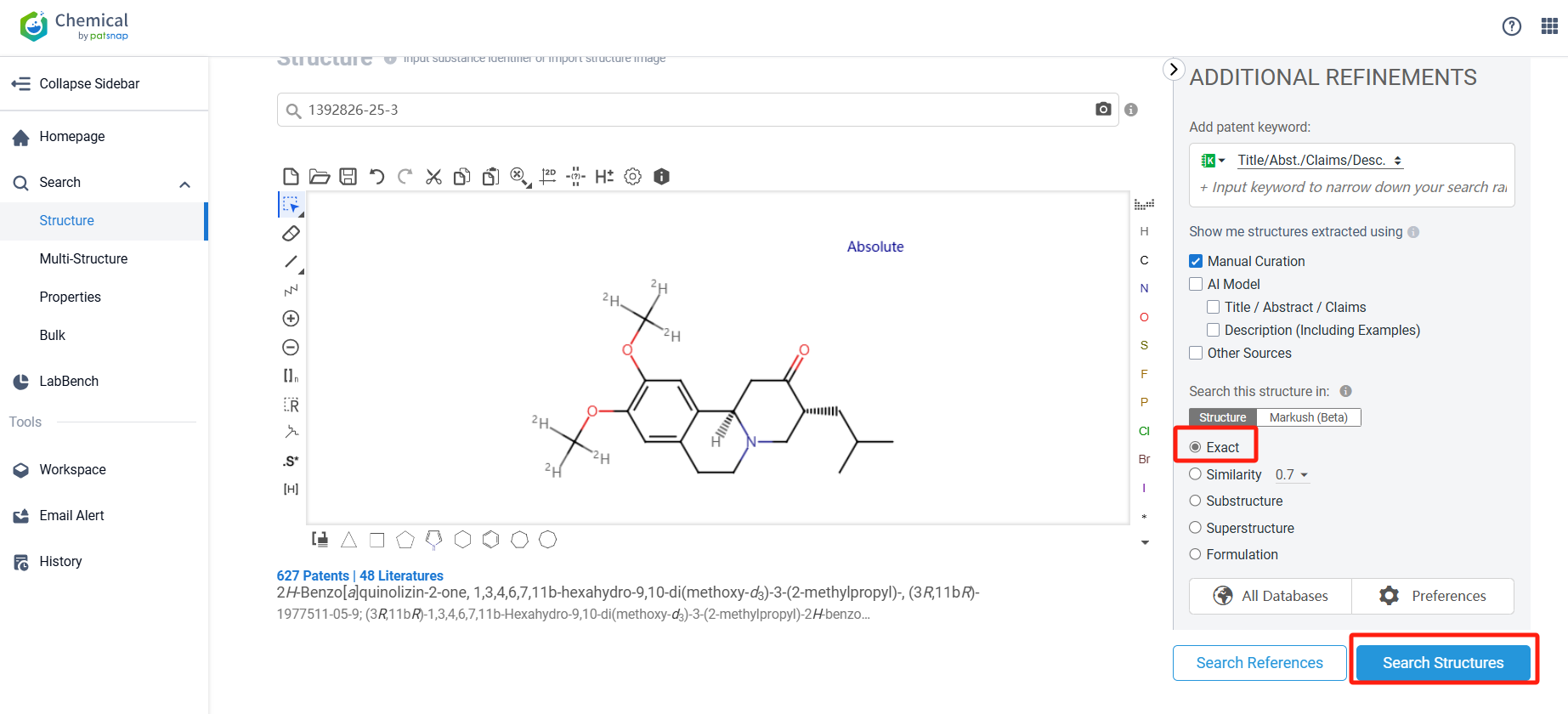1568x714 pixels.
Task: Open the similarity threshold 0.7 dropdown
Action: [1291, 474]
